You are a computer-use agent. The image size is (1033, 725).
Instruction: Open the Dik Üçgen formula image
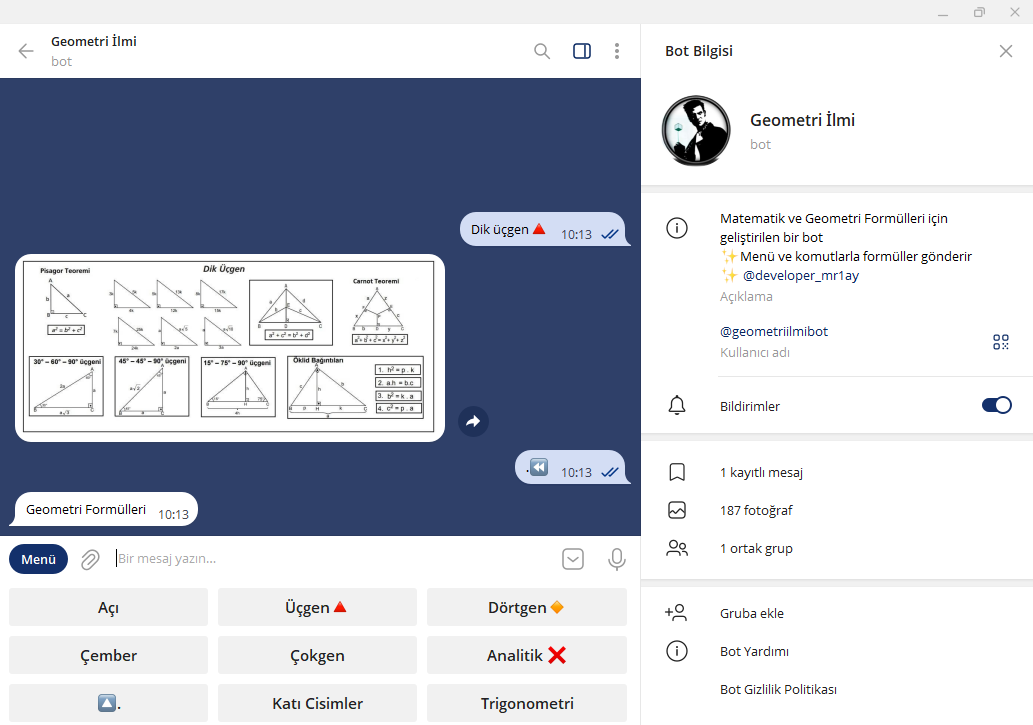click(229, 347)
